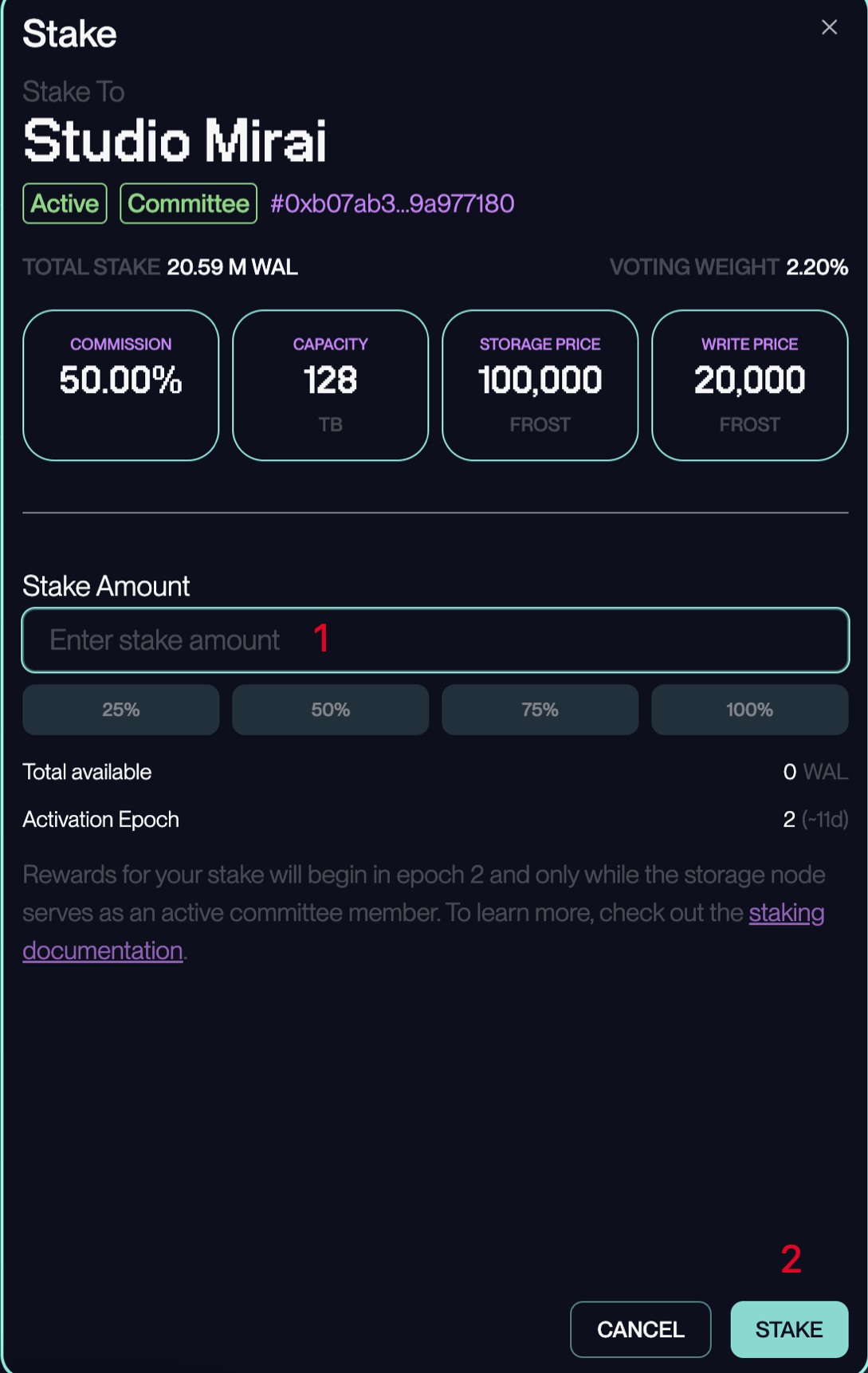Click the Committee status badge
Viewport: 868px width, 1373px height.
(x=188, y=203)
